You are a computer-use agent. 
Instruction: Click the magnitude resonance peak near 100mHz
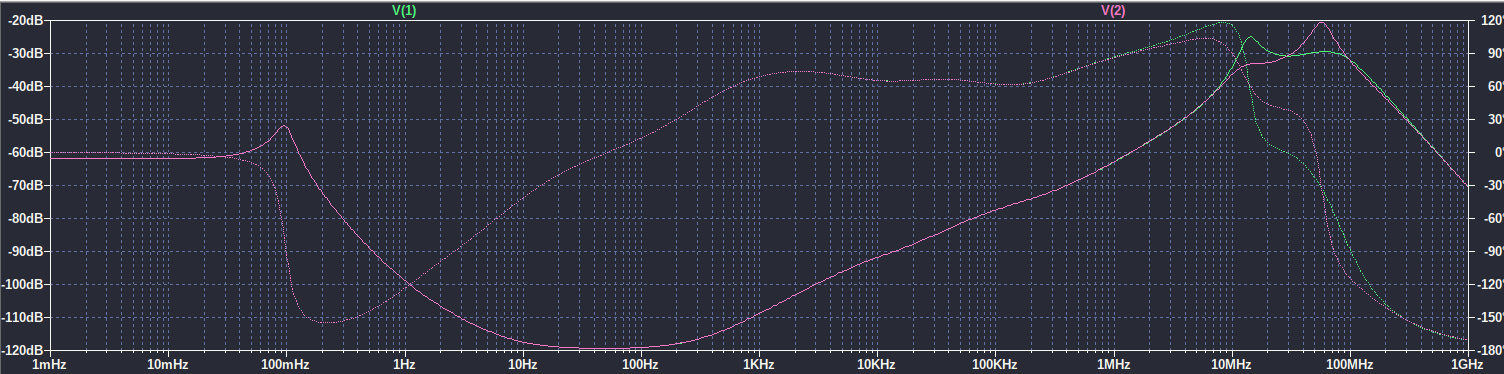click(x=286, y=126)
